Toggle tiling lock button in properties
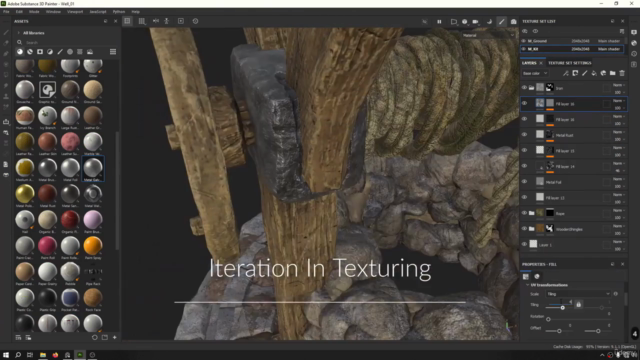Screen dimensions: 640x360 pos(578,304)
